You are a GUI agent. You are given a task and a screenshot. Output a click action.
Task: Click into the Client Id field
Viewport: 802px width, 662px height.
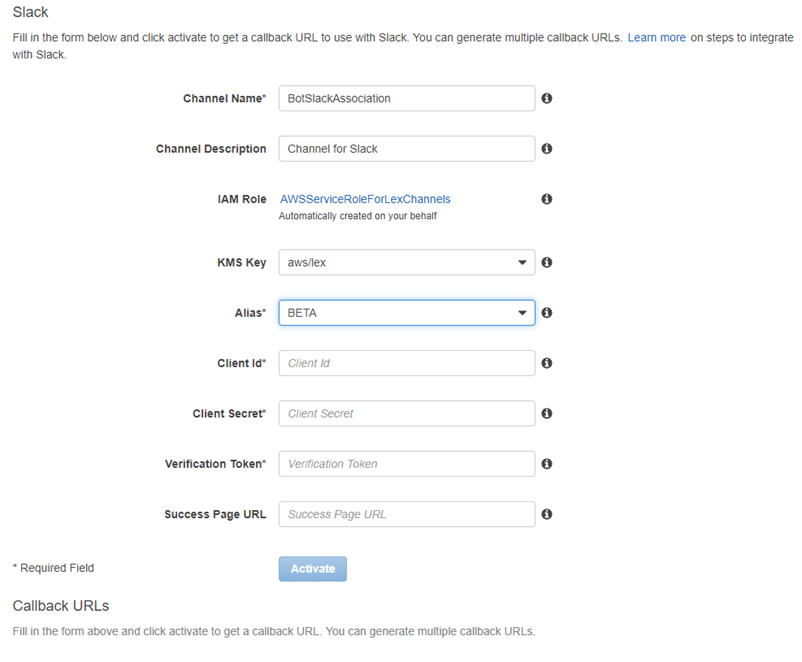tap(406, 363)
